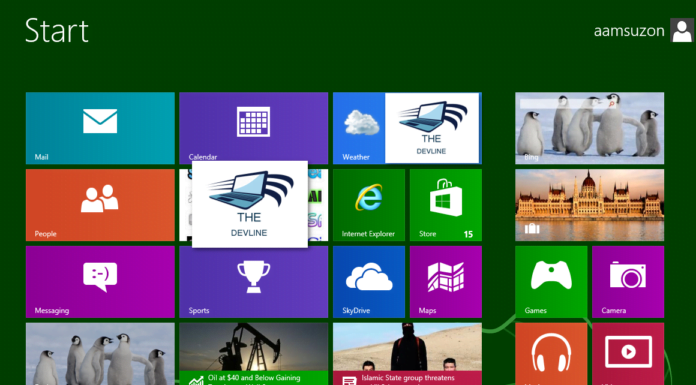Open the Travel tile showing parliament building

pos(589,205)
